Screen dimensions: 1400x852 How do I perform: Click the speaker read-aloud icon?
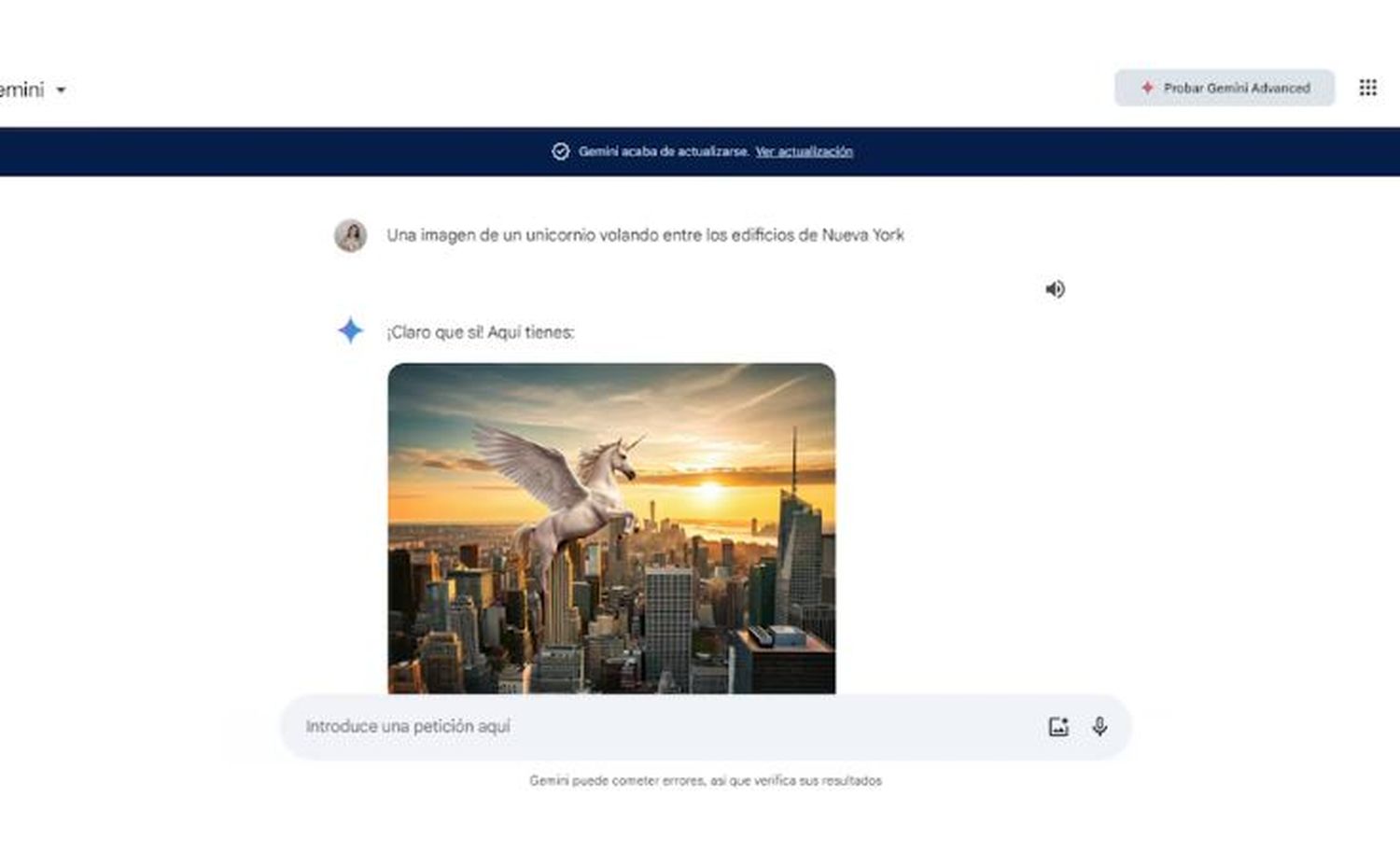point(1055,289)
